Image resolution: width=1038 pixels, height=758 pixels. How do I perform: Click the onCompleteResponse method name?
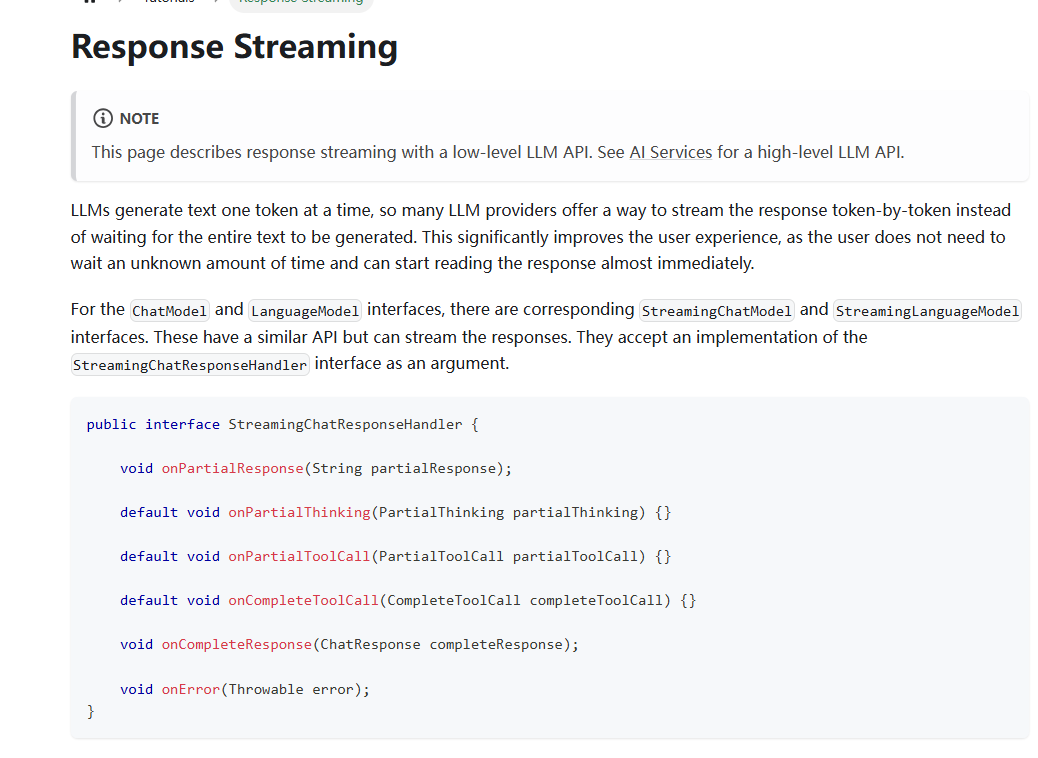[x=236, y=644]
